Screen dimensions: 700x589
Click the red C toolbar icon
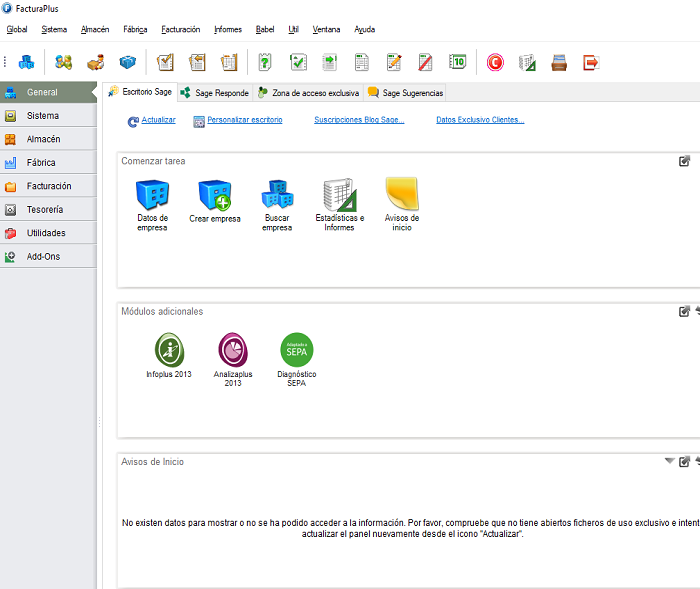tap(494, 63)
